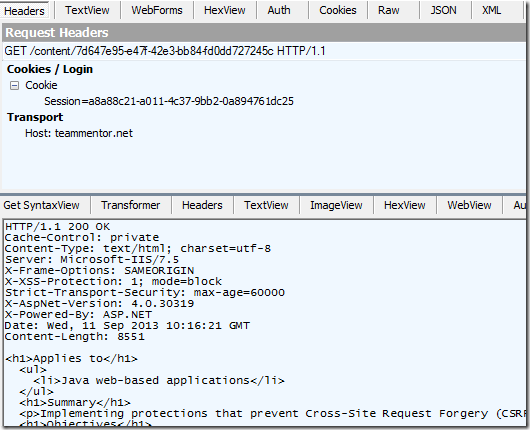Collapse the Cookie tree node
The width and height of the screenshot is (530, 430).
[x=14, y=86]
